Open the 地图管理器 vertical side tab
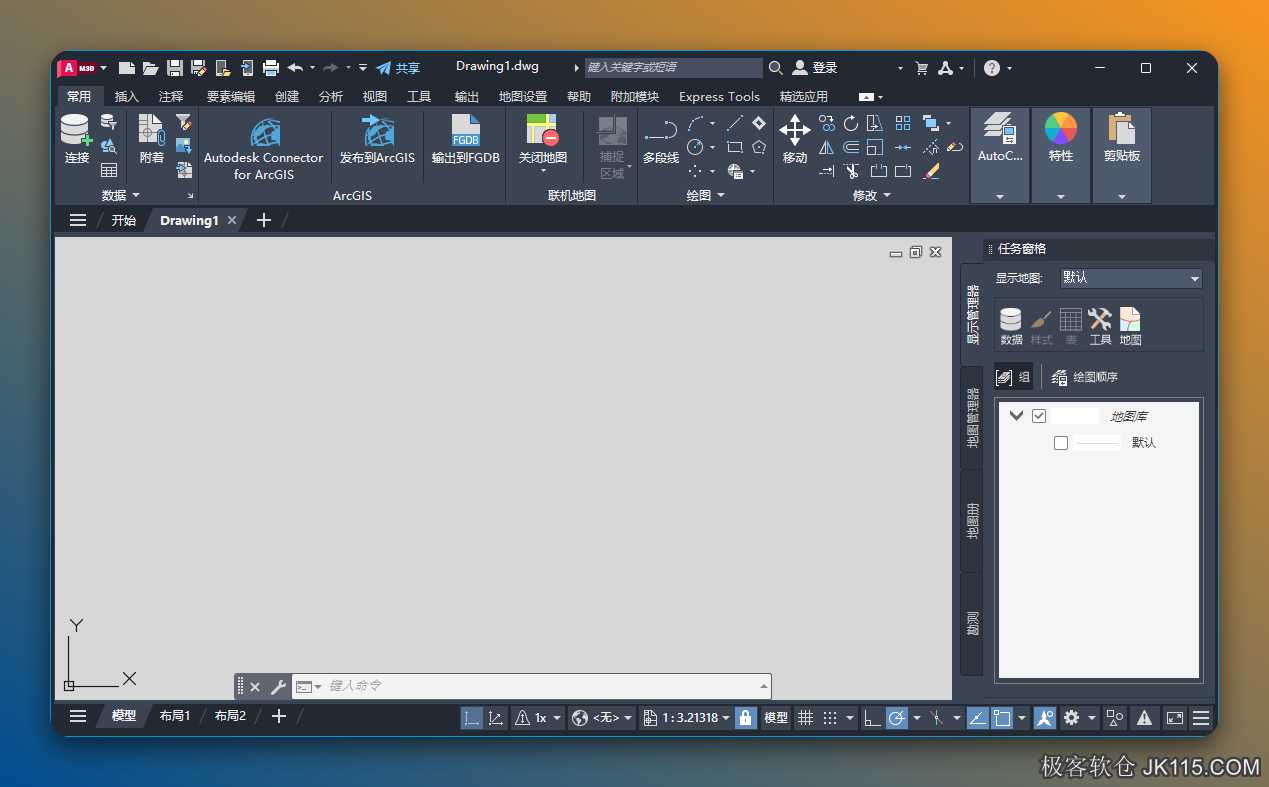This screenshot has height=787, width=1269. pyautogui.click(x=972, y=418)
